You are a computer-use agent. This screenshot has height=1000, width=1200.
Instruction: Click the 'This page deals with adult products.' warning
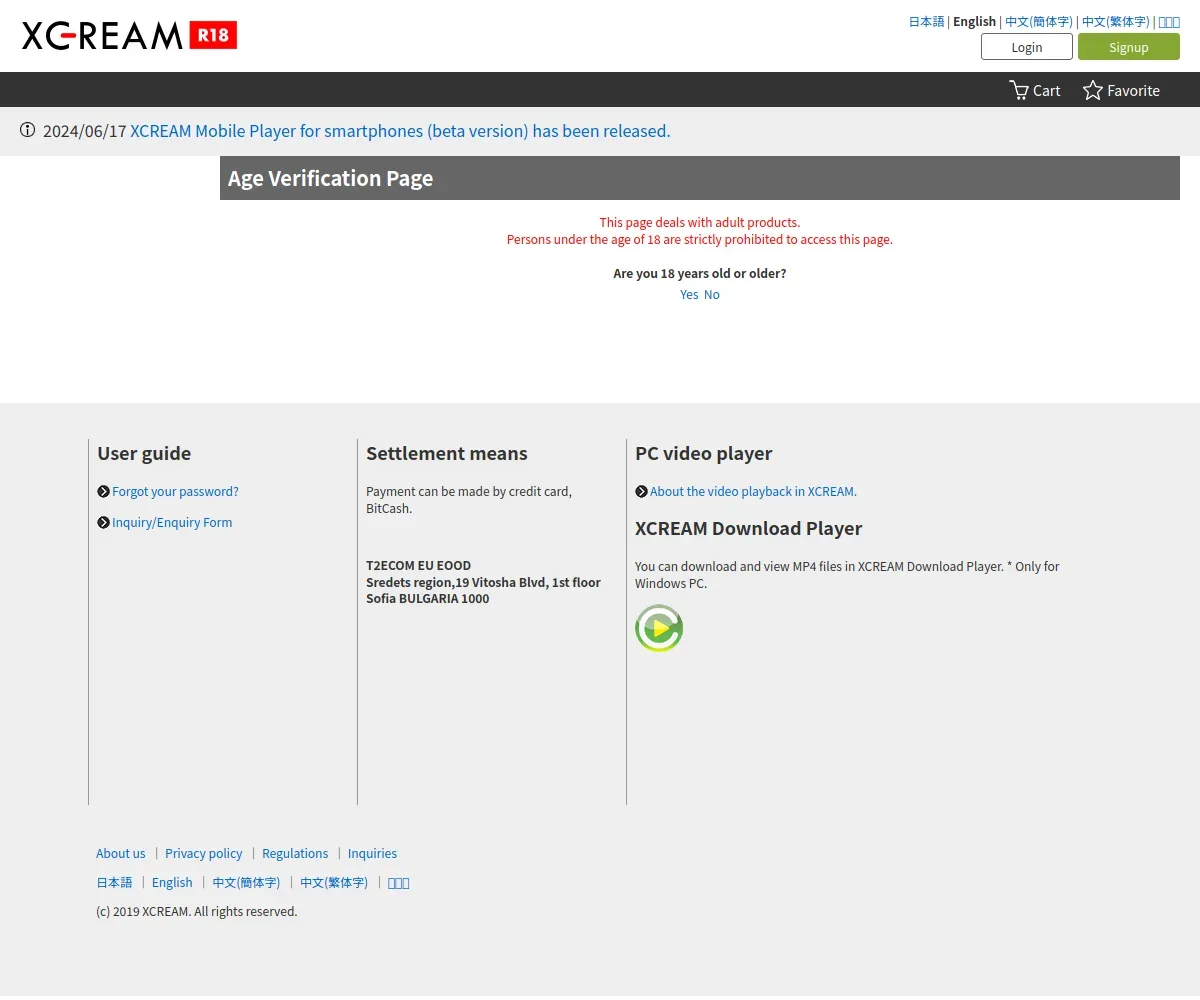tap(700, 222)
